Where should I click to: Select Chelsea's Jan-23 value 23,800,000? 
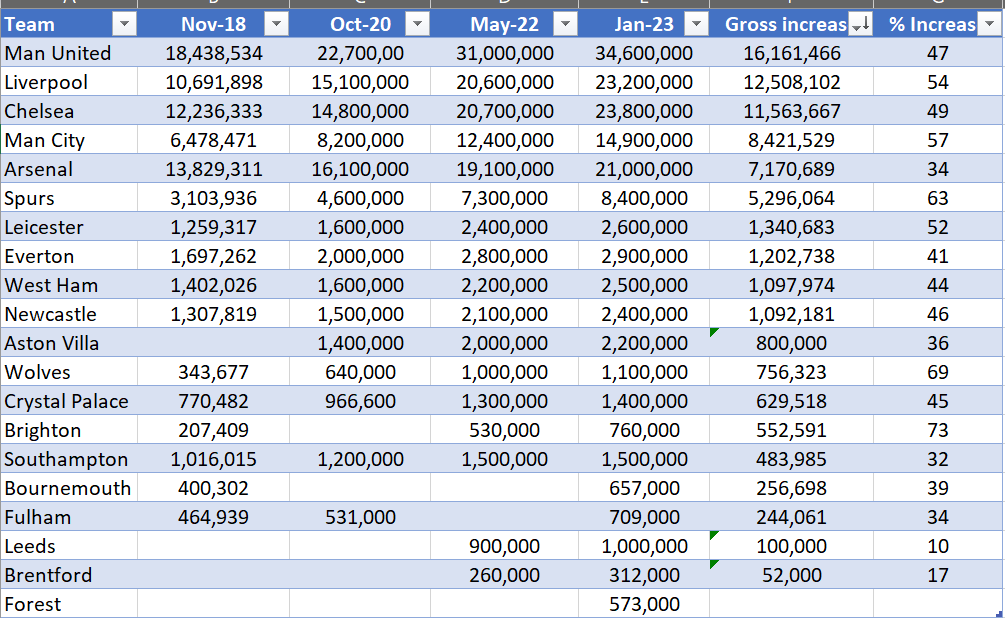644,111
